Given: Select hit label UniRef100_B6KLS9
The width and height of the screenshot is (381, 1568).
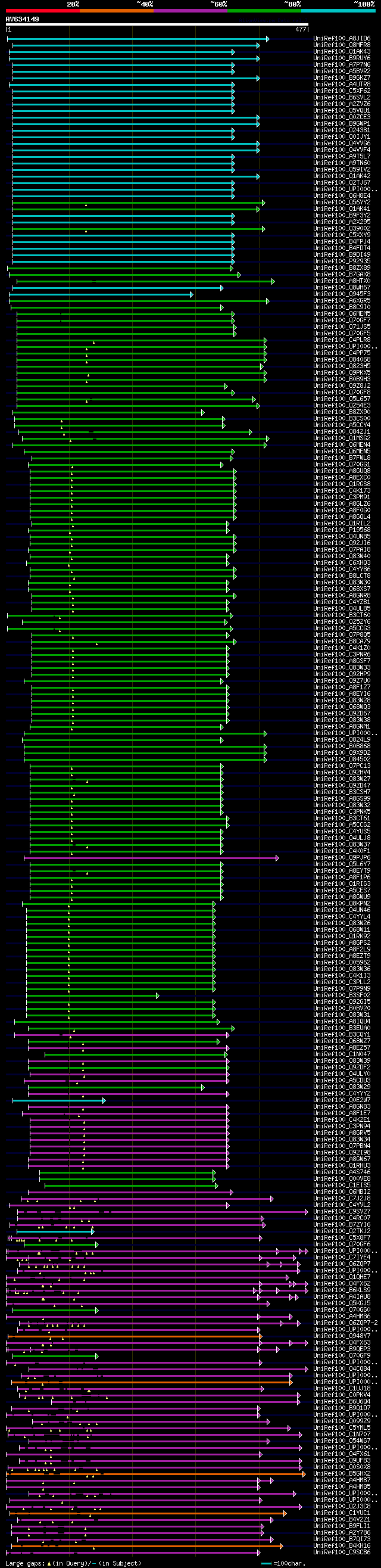Looking at the screenshot, I should tap(342, 1290).
